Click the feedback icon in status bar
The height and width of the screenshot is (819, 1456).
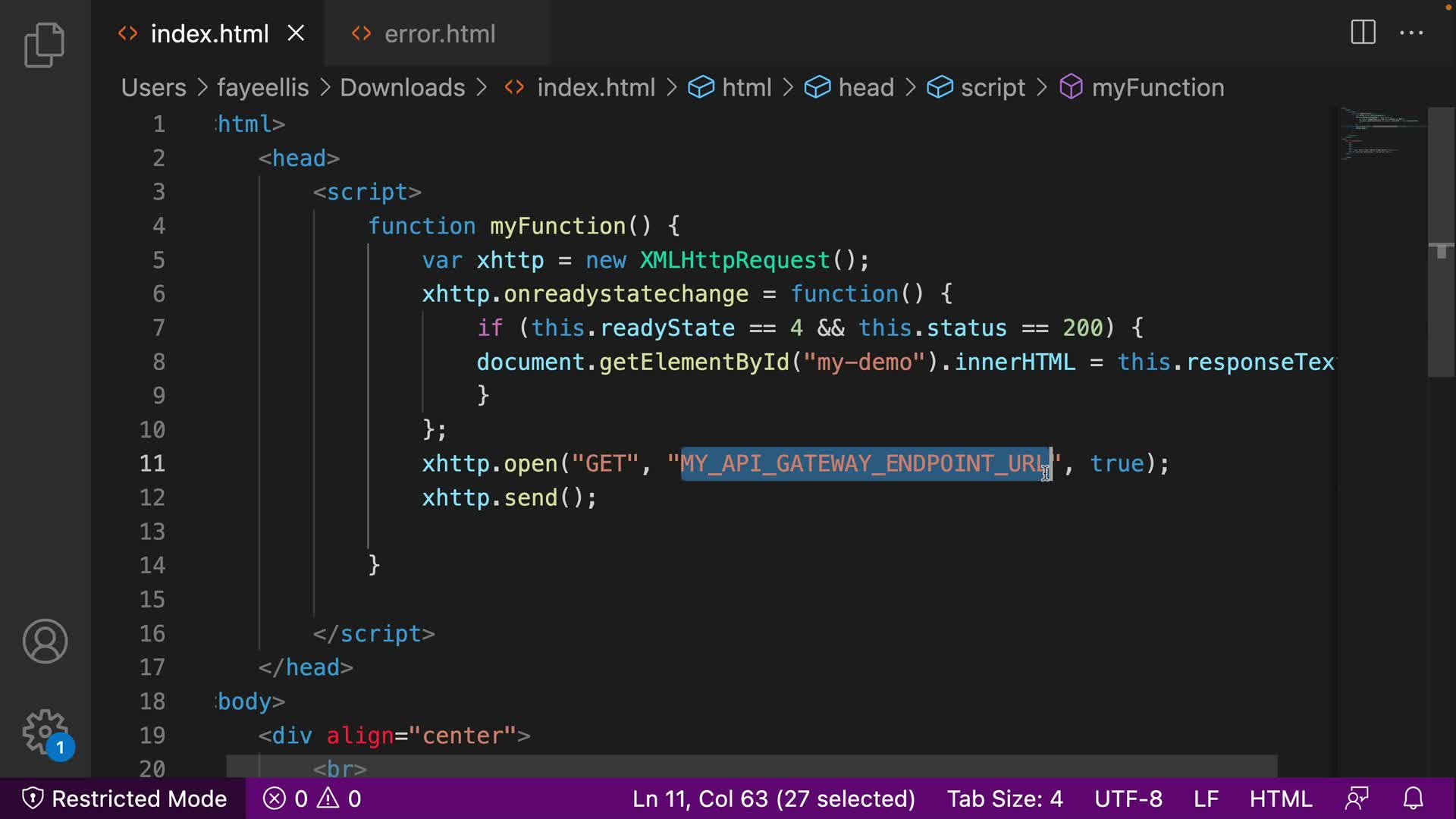pos(1357,799)
